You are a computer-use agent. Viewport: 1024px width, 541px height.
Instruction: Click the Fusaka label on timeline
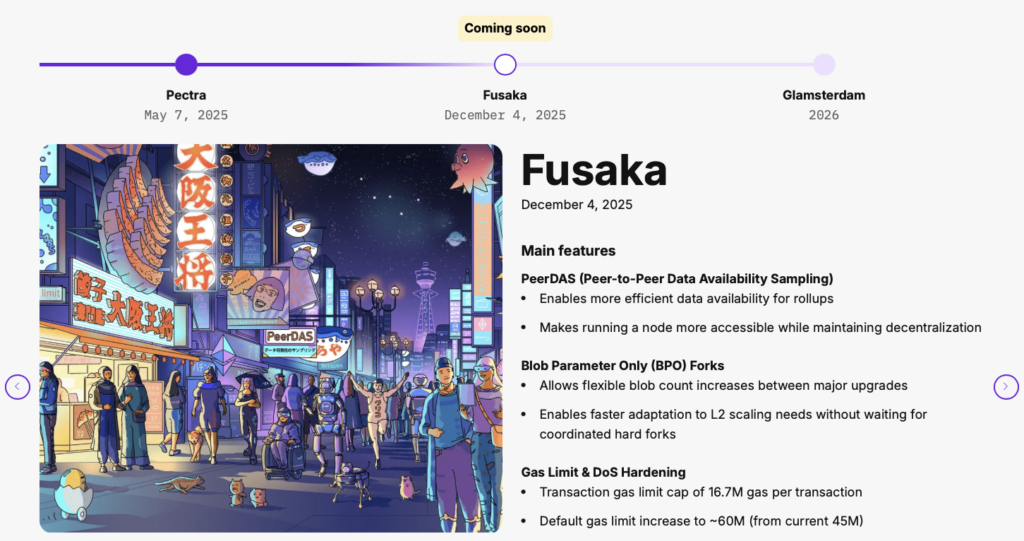pos(505,95)
